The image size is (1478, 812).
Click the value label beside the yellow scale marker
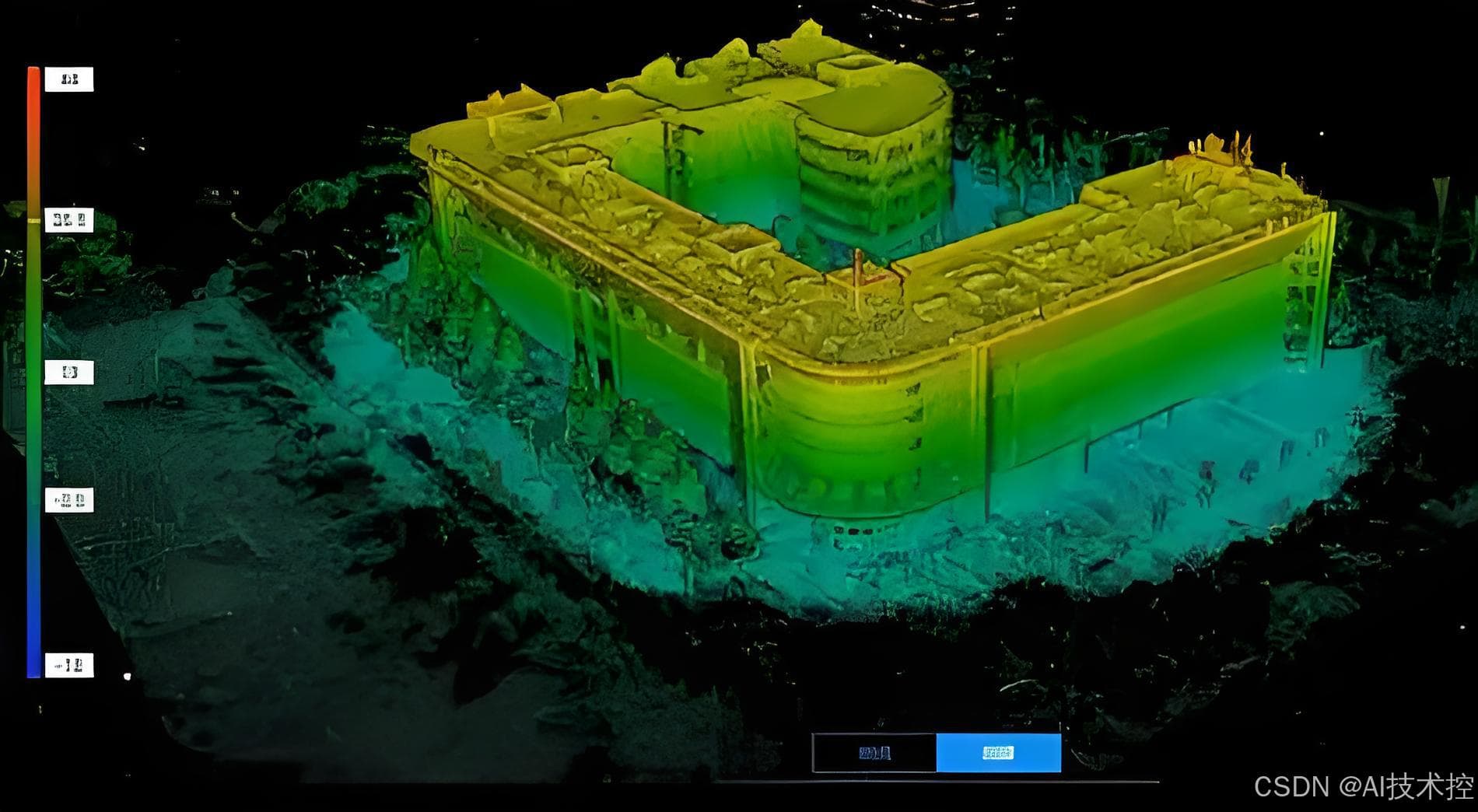pos(69,220)
